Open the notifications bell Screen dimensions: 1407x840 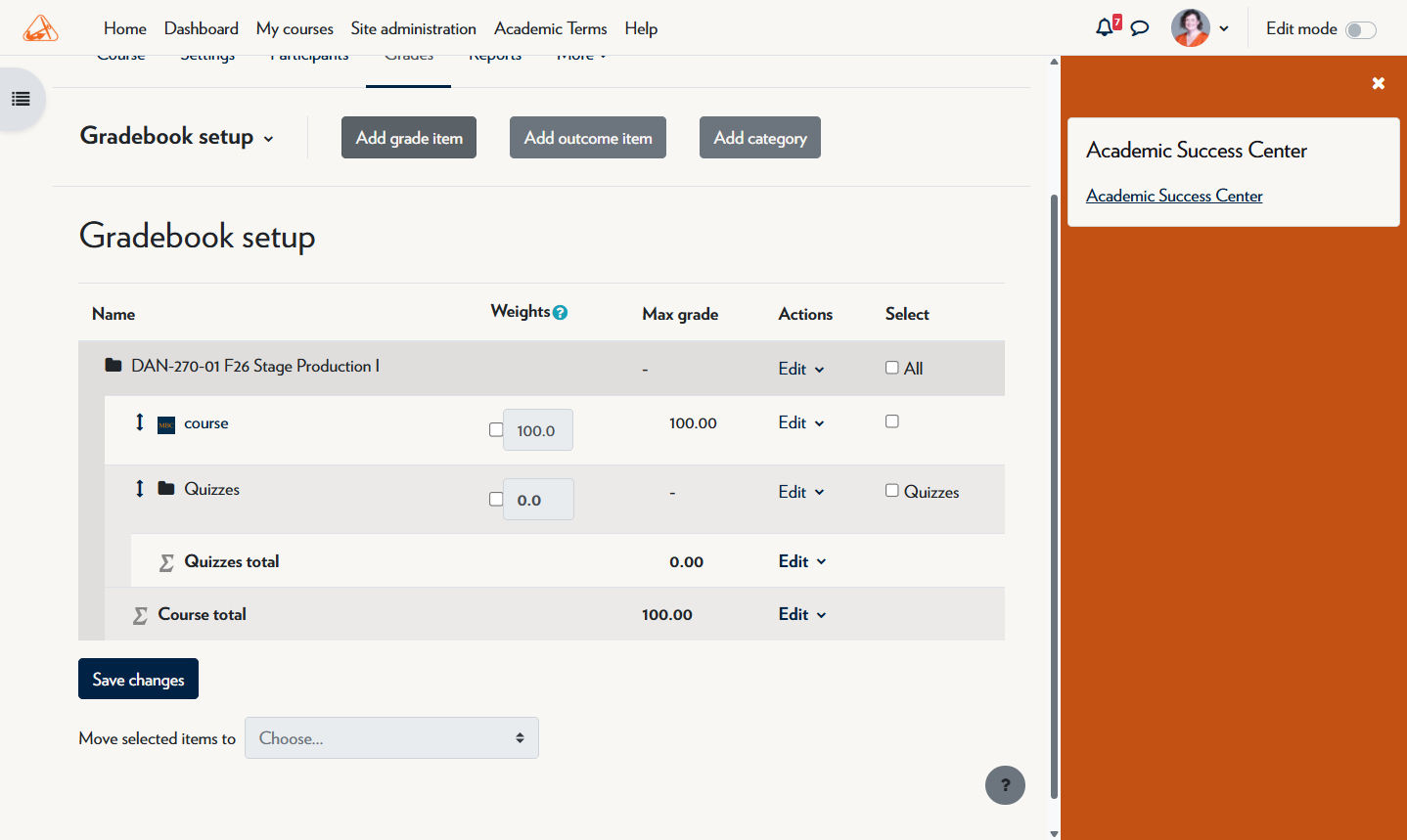point(1105,27)
